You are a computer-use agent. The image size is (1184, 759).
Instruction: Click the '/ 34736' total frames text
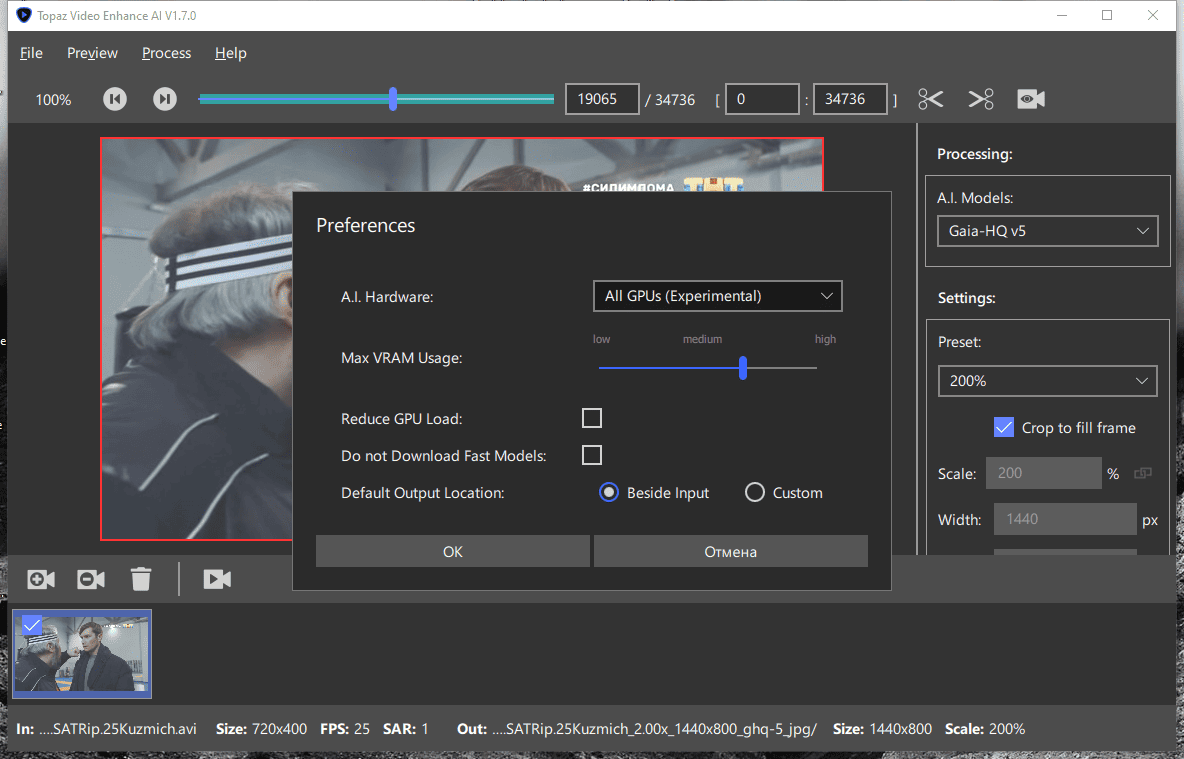pyautogui.click(x=670, y=100)
